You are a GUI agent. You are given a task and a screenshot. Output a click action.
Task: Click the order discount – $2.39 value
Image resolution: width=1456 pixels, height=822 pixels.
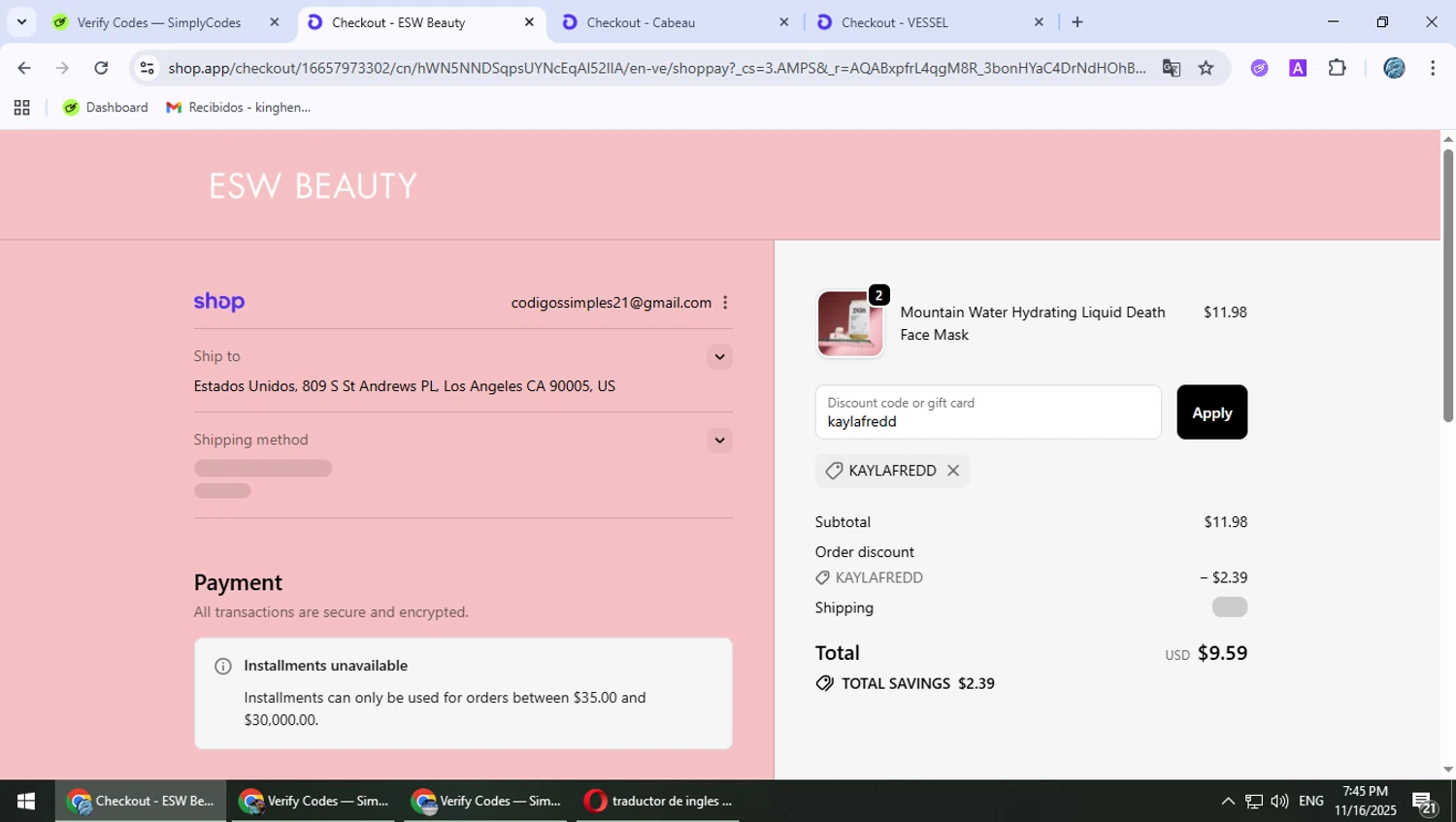click(x=1223, y=577)
